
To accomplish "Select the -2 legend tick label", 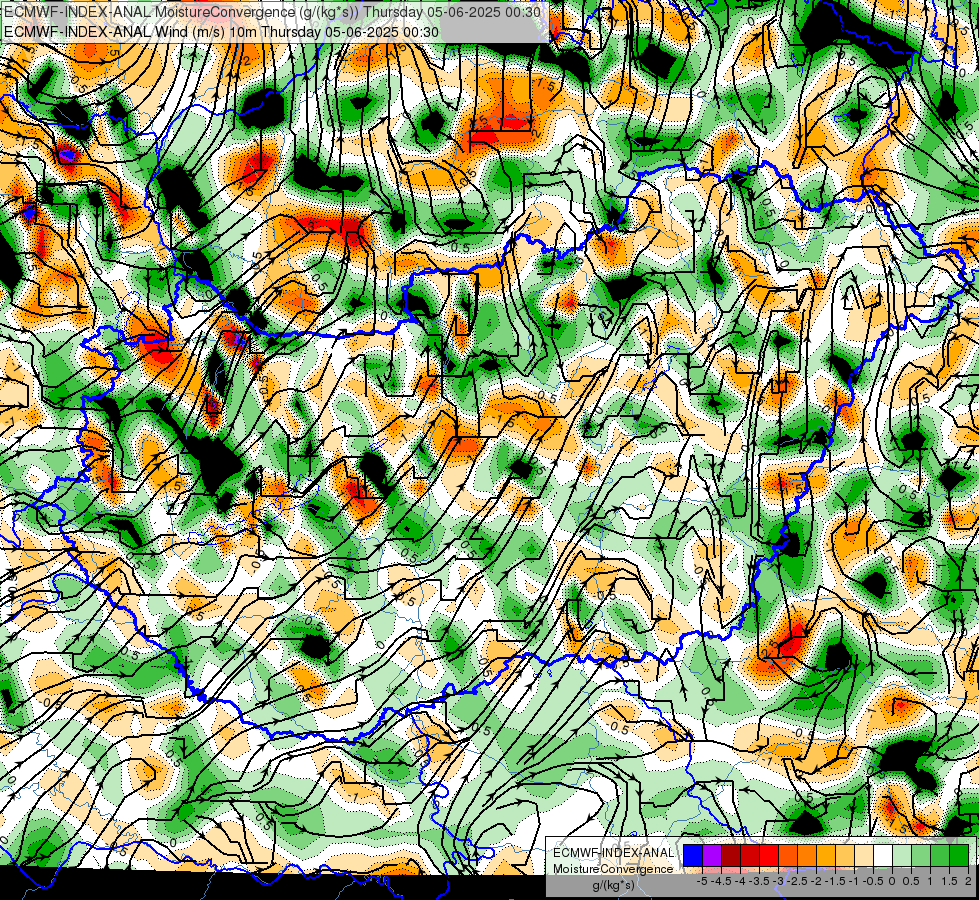I will click(x=816, y=881).
